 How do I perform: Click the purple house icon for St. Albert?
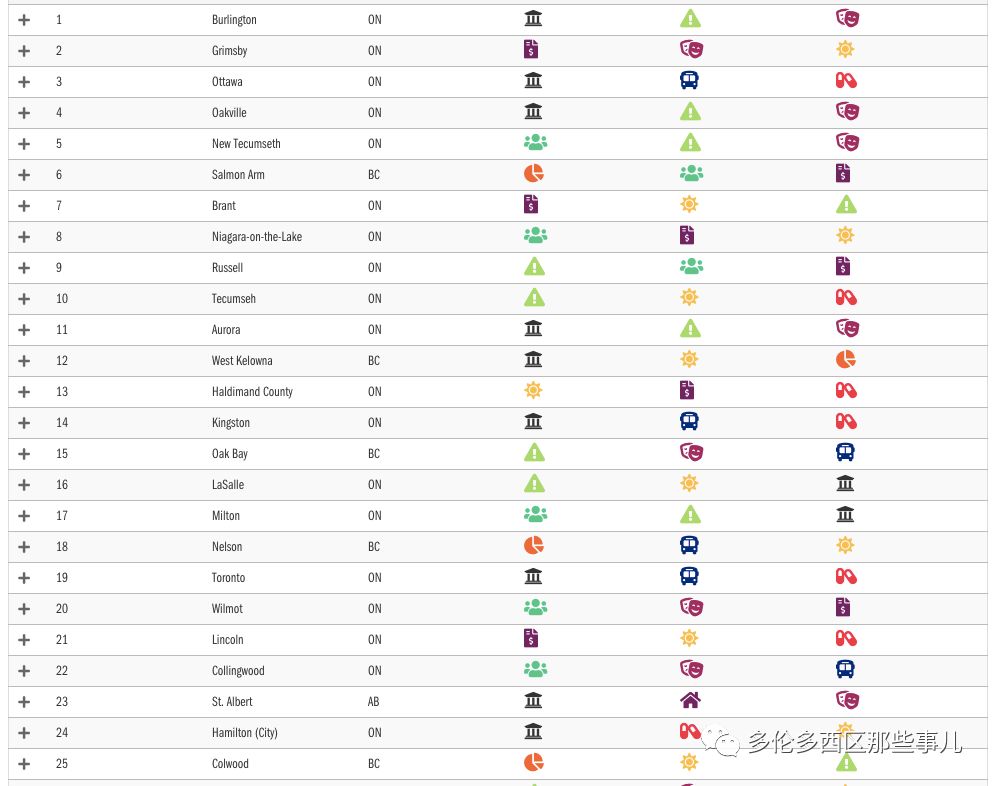tap(689, 700)
